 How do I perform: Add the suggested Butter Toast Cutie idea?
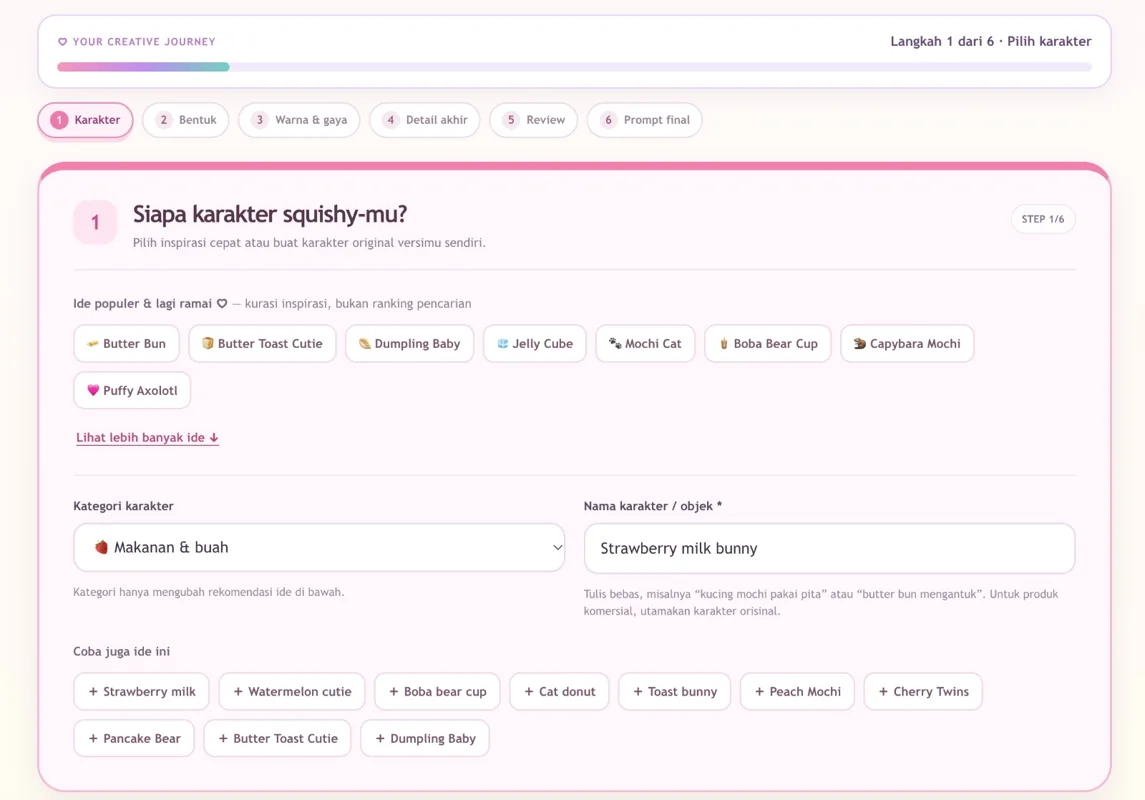coord(277,738)
